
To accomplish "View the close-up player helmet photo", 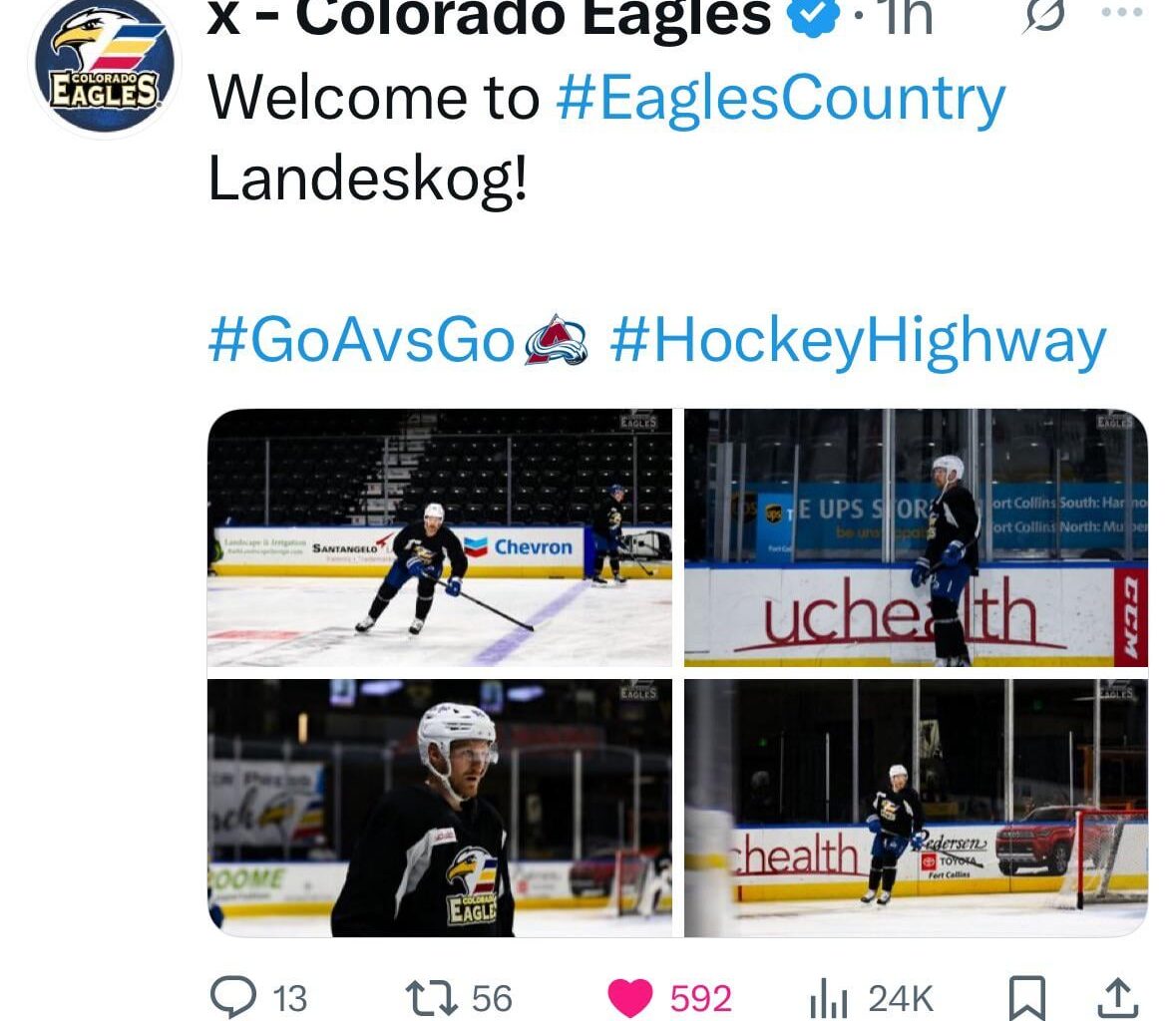I will 440,808.
